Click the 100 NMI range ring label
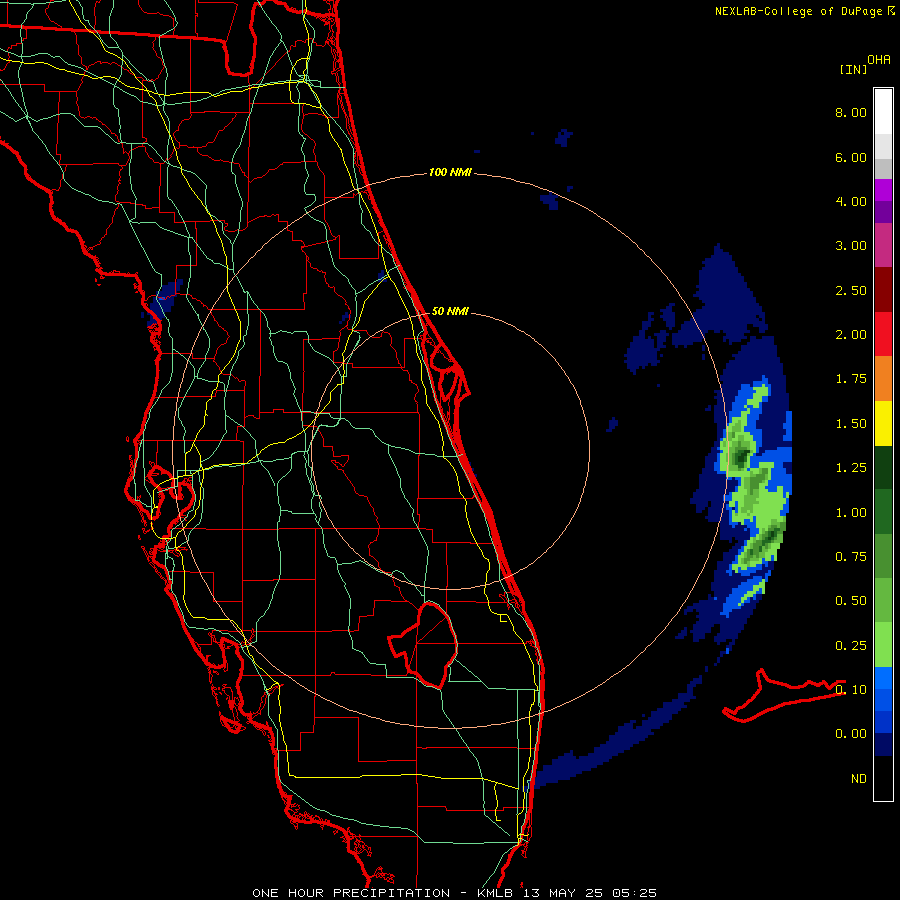The height and width of the screenshot is (900, 900). [x=450, y=172]
